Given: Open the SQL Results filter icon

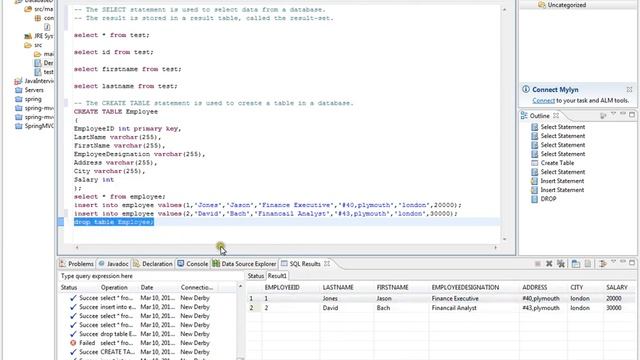Looking at the screenshot, I should coord(603,264).
